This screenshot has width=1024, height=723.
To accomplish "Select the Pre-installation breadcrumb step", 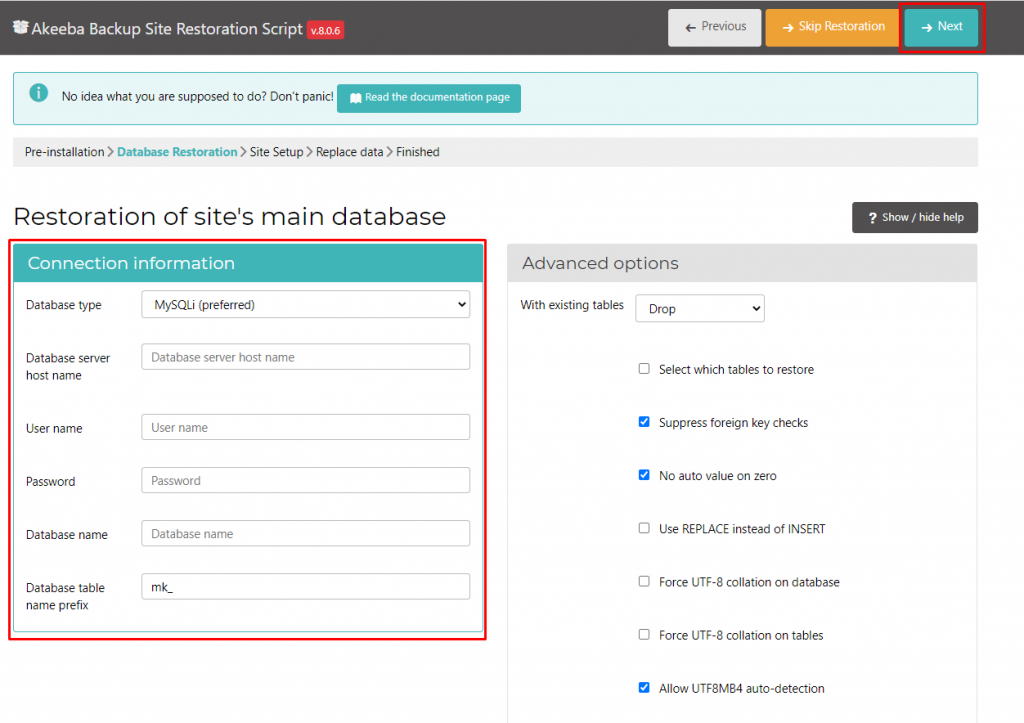I will 64,152.
